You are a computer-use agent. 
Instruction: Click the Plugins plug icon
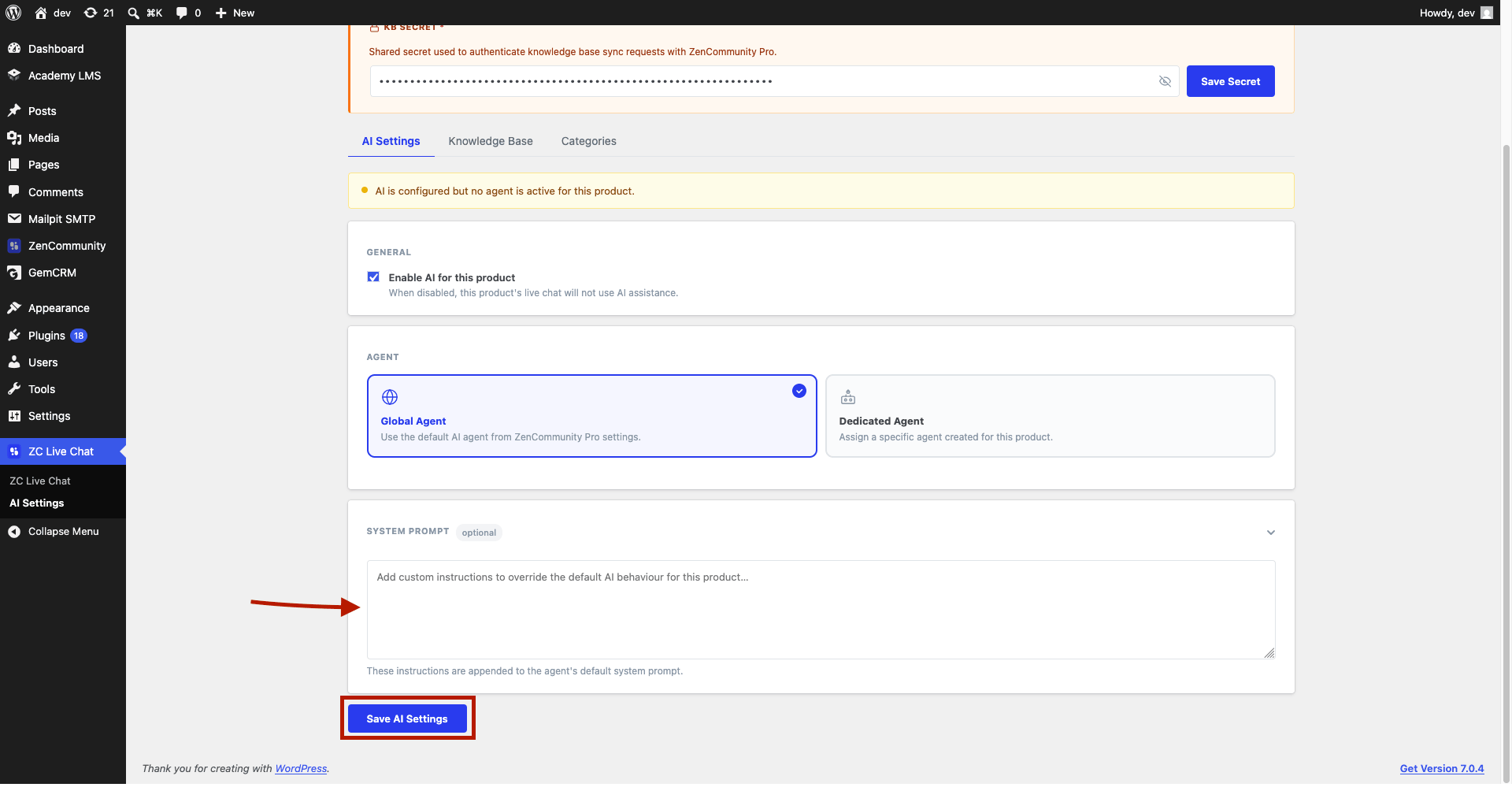point(14,335)
